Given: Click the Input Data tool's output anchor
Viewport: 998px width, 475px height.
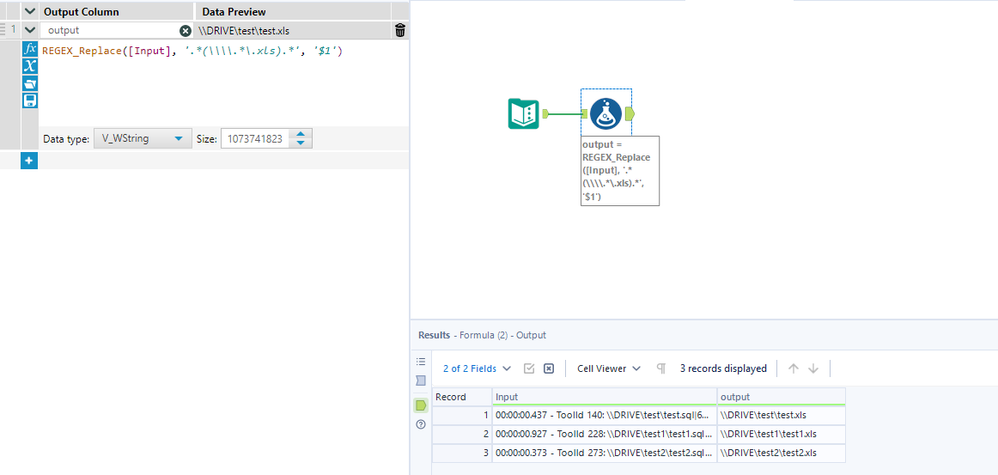Looking at the screenshot, I should click(545, 114).
